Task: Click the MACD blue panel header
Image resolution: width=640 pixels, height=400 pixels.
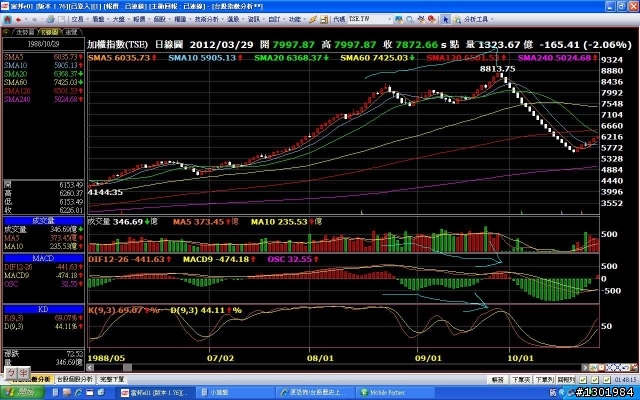Action: [43, 258]
